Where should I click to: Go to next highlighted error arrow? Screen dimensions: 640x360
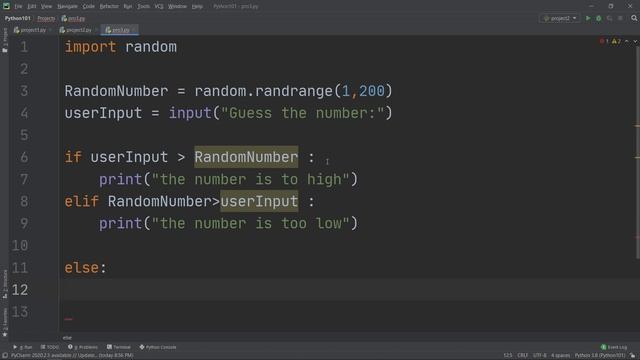point(635,41)
